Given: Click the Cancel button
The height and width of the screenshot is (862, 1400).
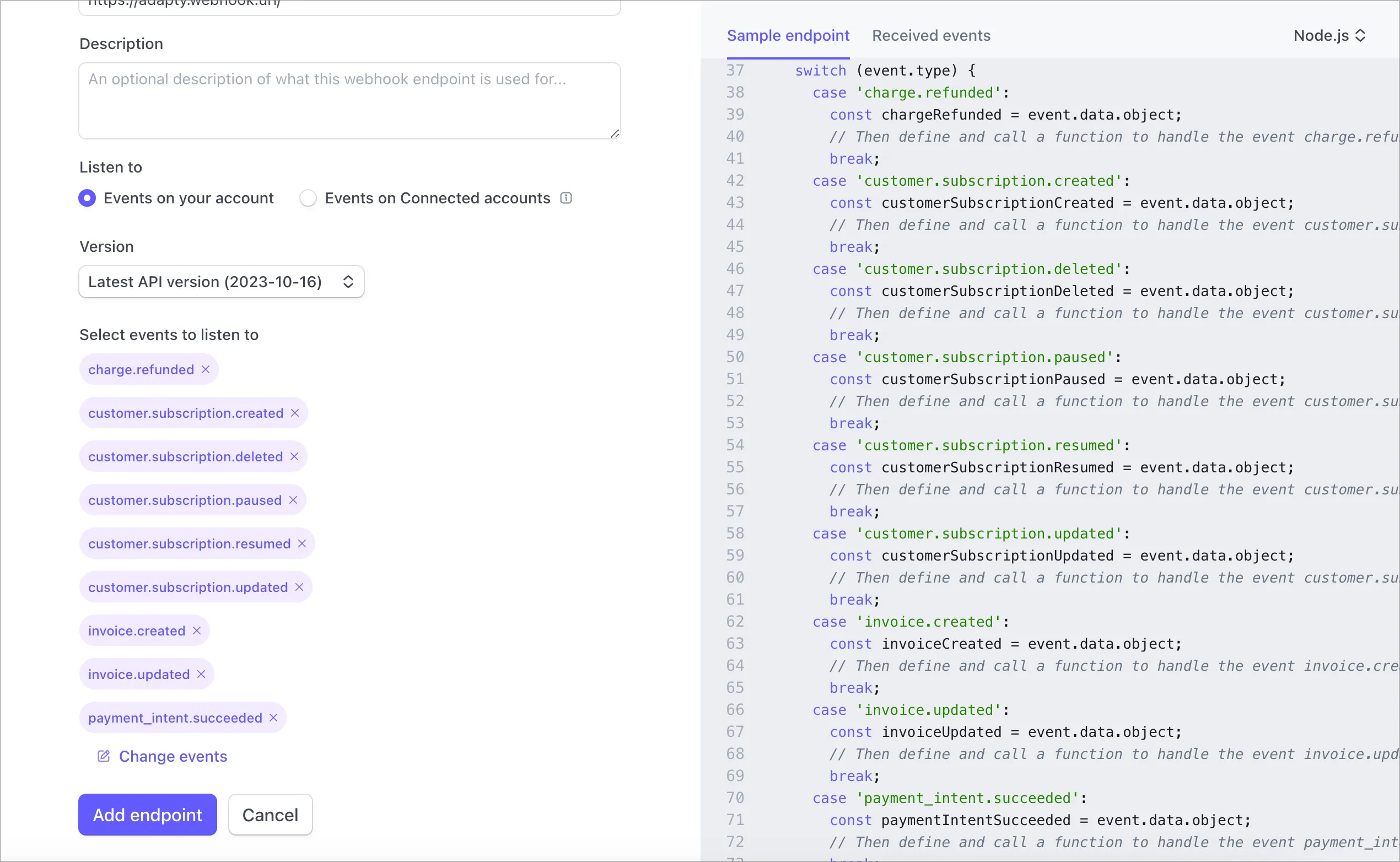Looking at the screenshot, I should (270, 815).
